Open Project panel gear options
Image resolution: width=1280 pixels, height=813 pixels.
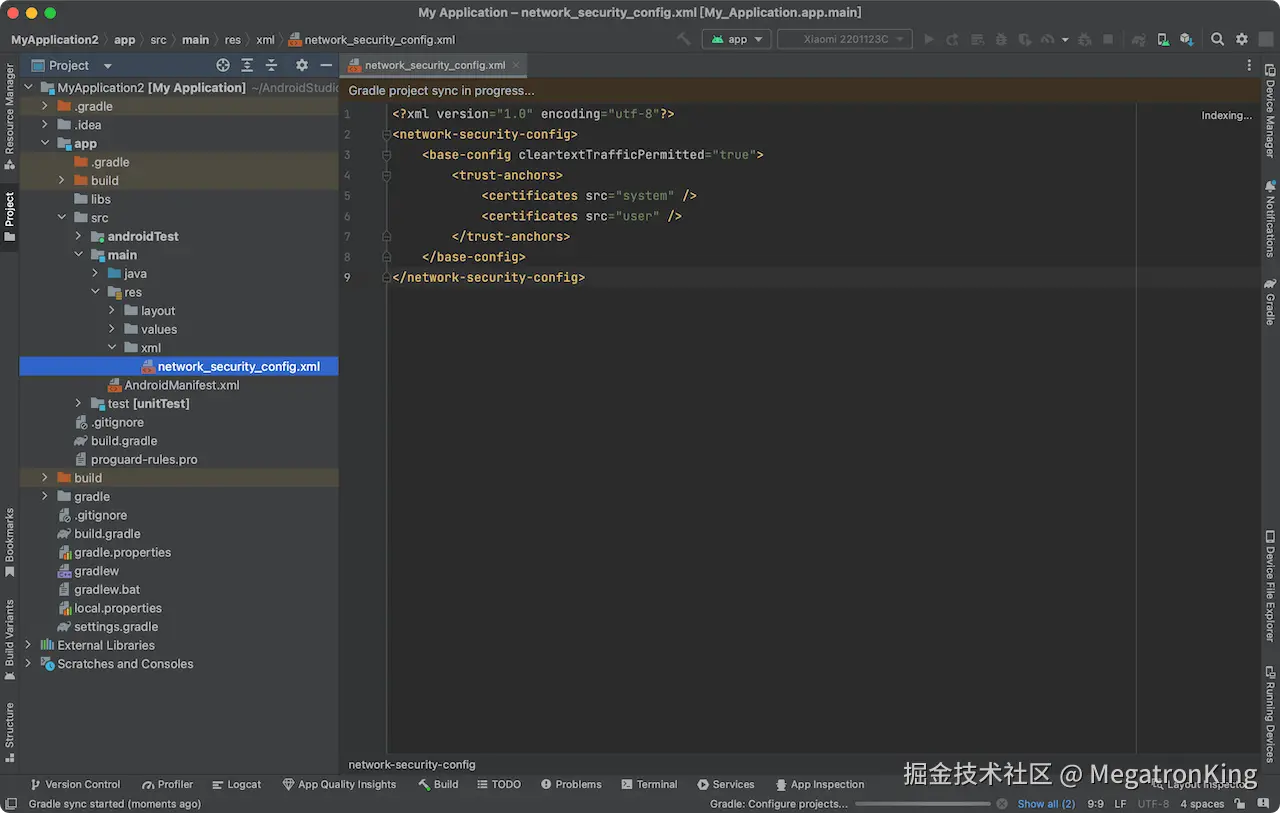302,65
